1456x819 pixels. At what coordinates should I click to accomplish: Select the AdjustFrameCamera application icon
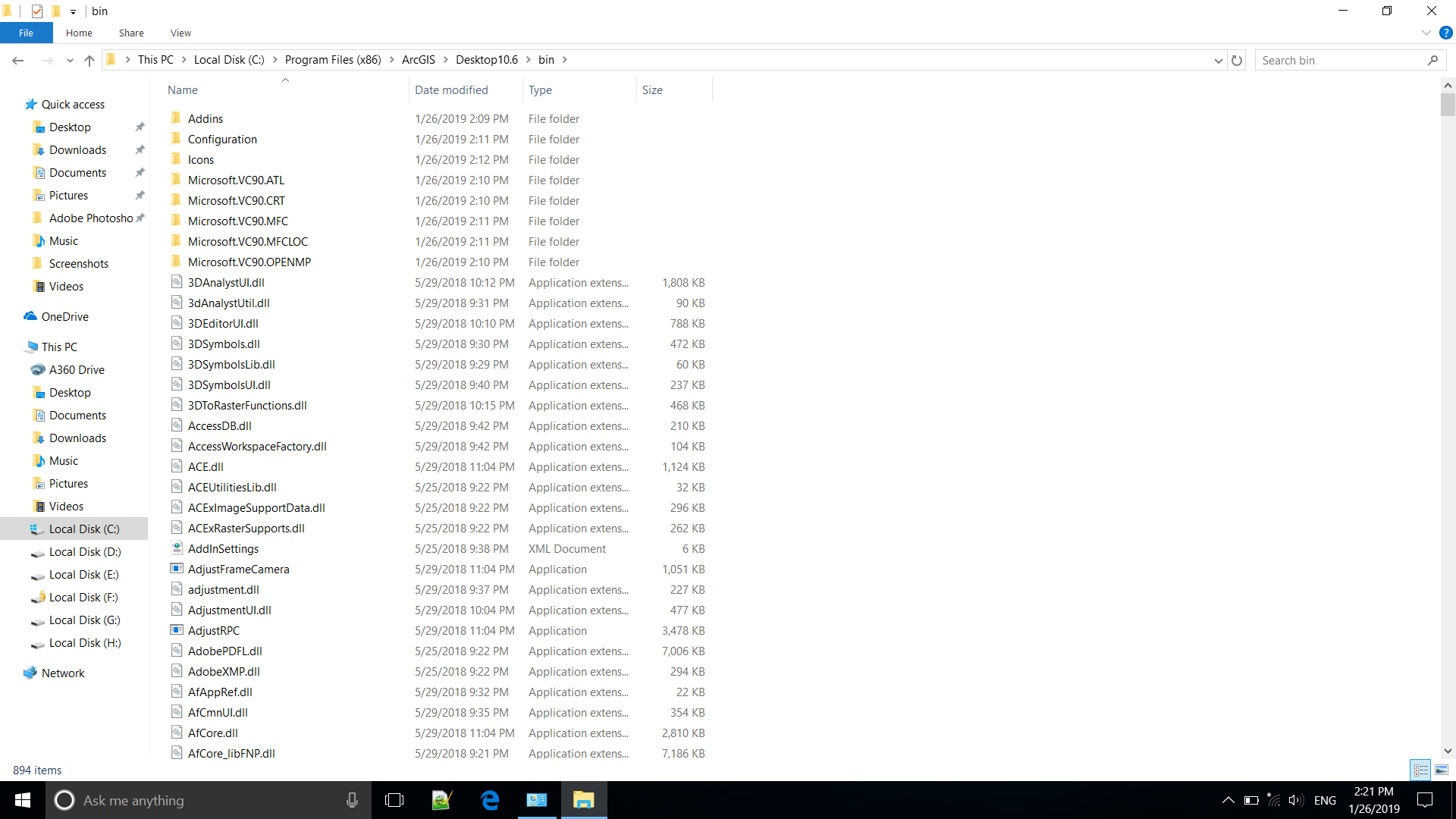(177, 569)
